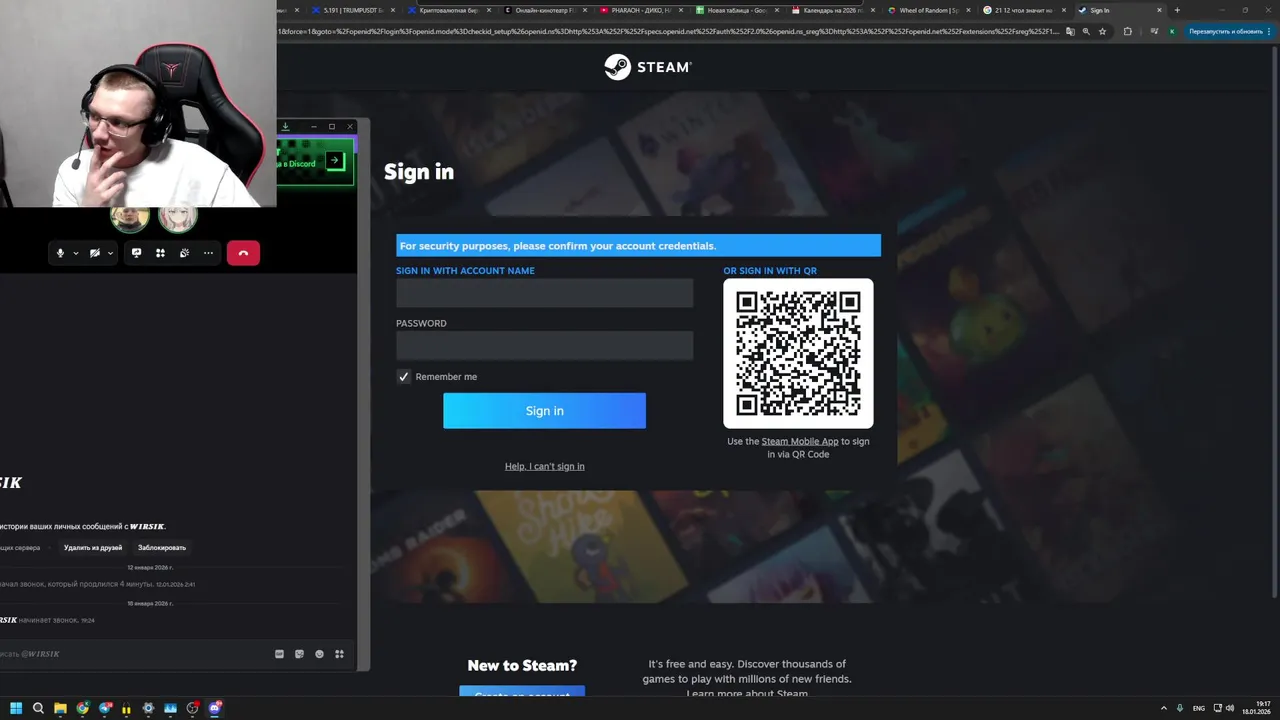
Task: Select the anime avatar call participant
Action: tap(177, 218)
